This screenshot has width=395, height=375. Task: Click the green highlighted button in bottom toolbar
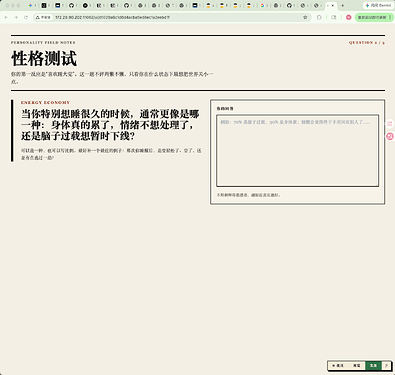pos(373,366)
